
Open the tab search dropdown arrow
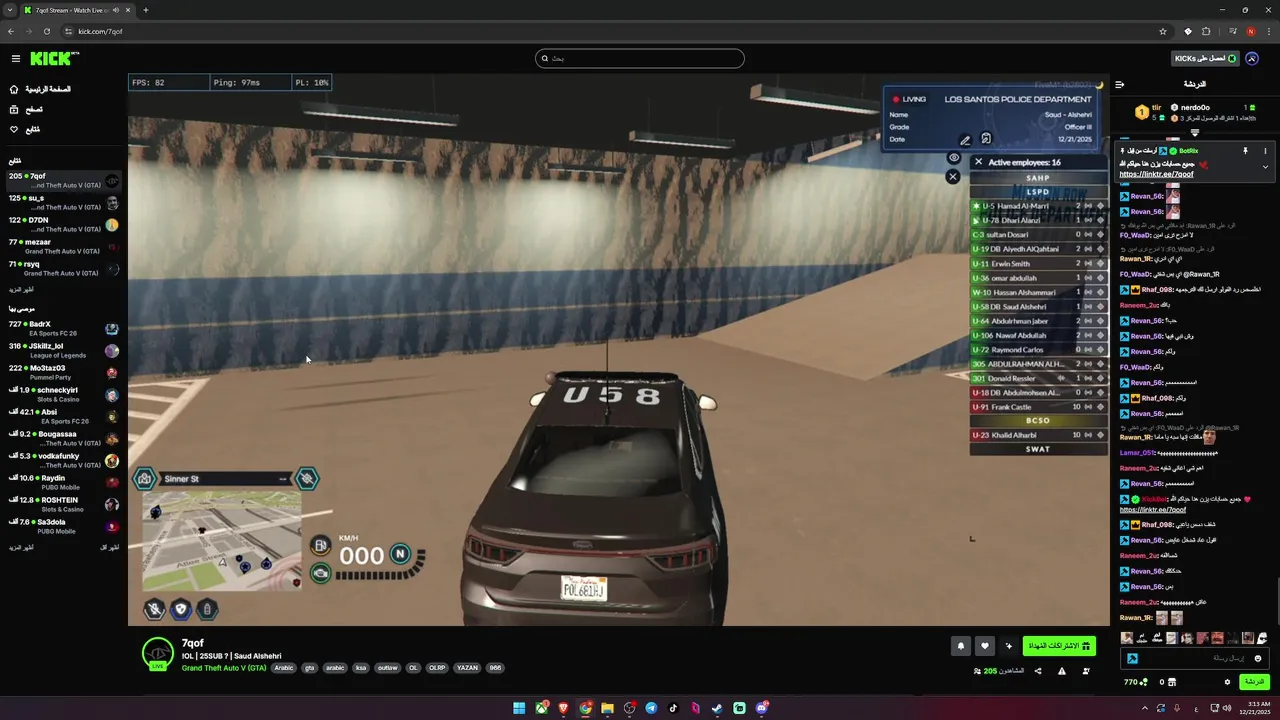pyautogui.click(x=10, y=10)
